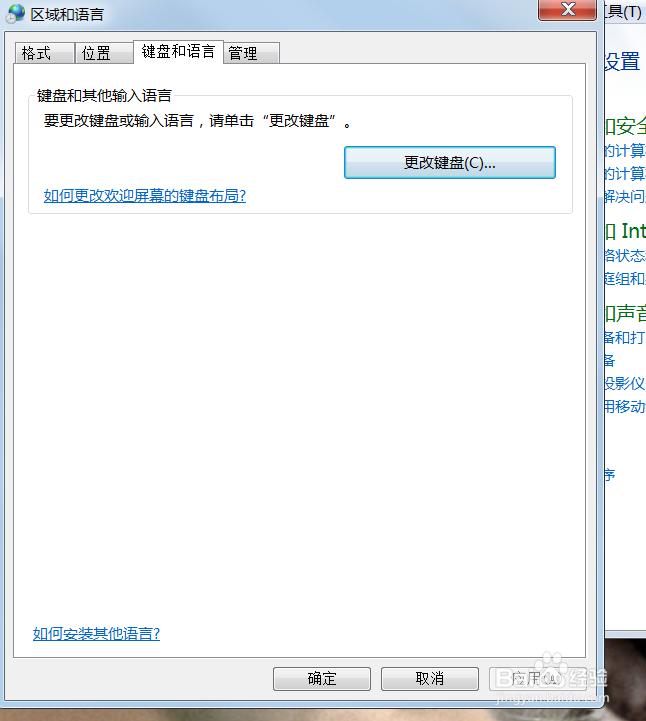Click the 更改键盘(C)... button
This screenshot has width=646, height=721.
click(450, 162)
